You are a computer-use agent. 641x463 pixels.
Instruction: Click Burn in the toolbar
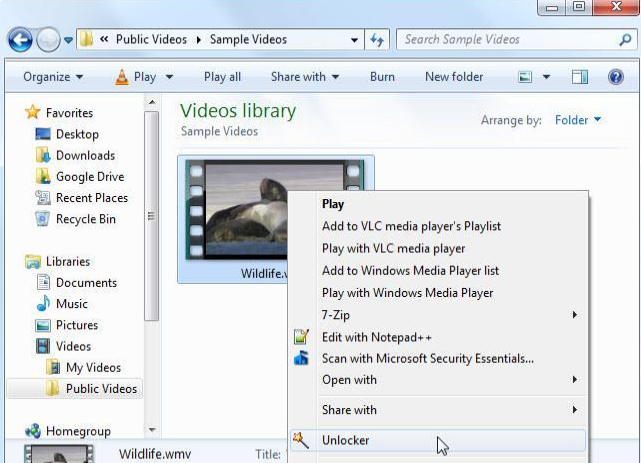click(382, 77)
